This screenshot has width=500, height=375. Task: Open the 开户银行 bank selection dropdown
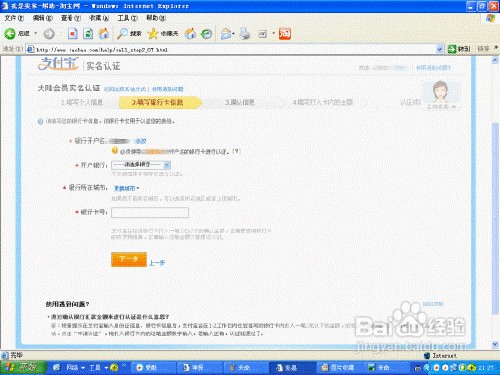click(141, 165)
